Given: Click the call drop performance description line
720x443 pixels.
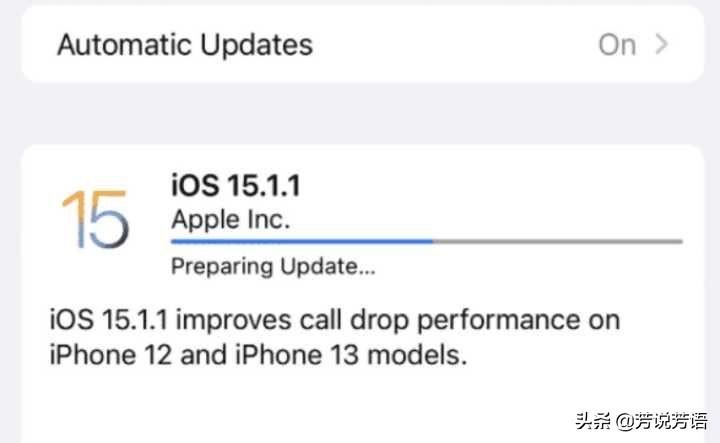Looking at the screenshot, I should [335, 320].
